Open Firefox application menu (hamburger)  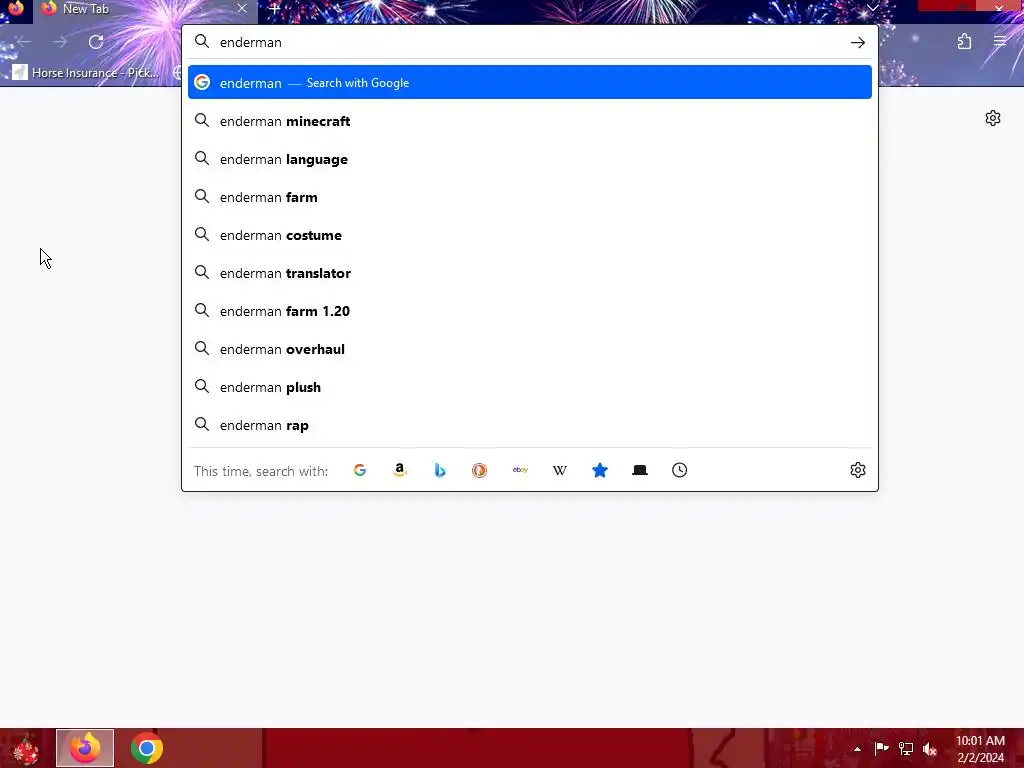[x=999, y=42]
